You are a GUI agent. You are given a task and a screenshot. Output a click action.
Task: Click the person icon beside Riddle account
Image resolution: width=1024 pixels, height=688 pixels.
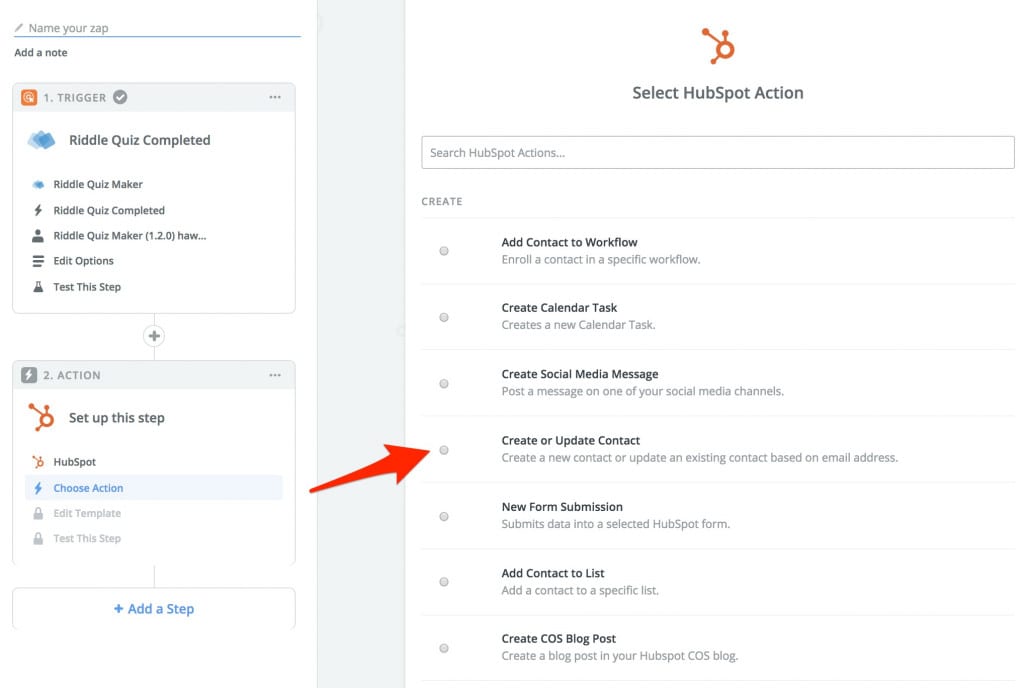(x=38, y=236)
